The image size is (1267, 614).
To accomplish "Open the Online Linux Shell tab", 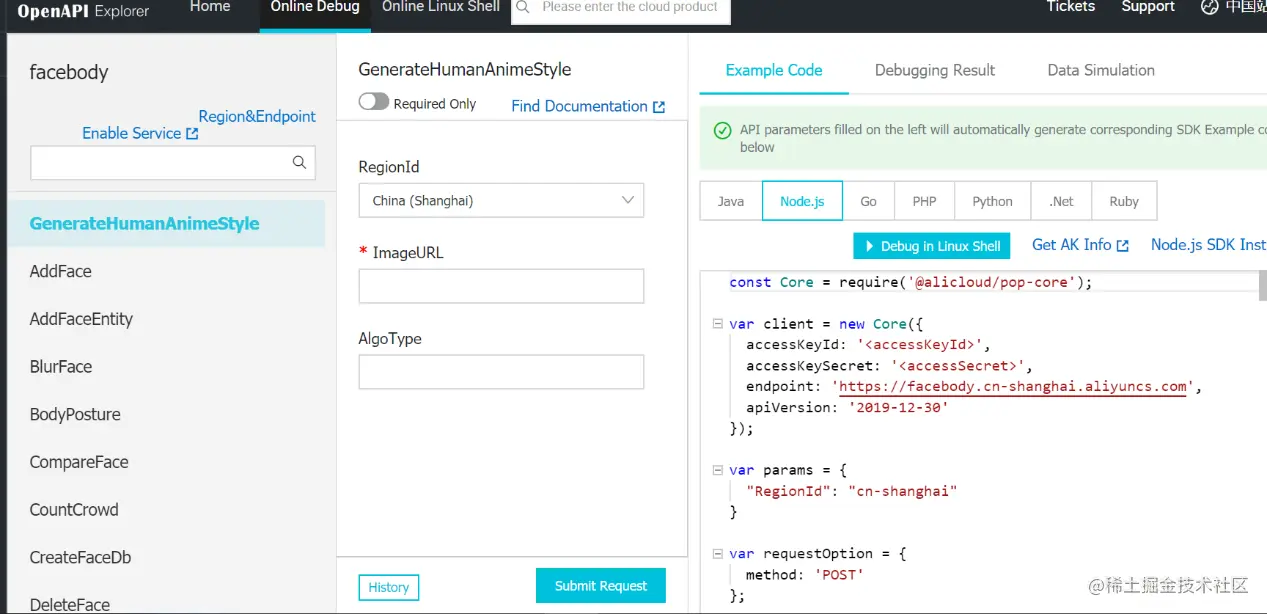I will click(x=441, y=7).
